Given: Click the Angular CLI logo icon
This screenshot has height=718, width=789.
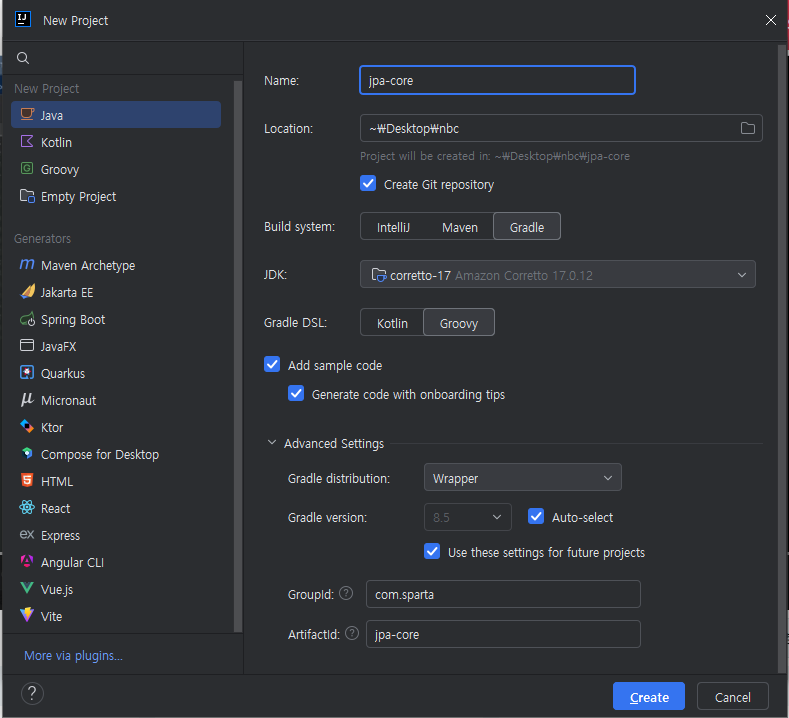Looking at the screenshot, I should coord(27,561).
